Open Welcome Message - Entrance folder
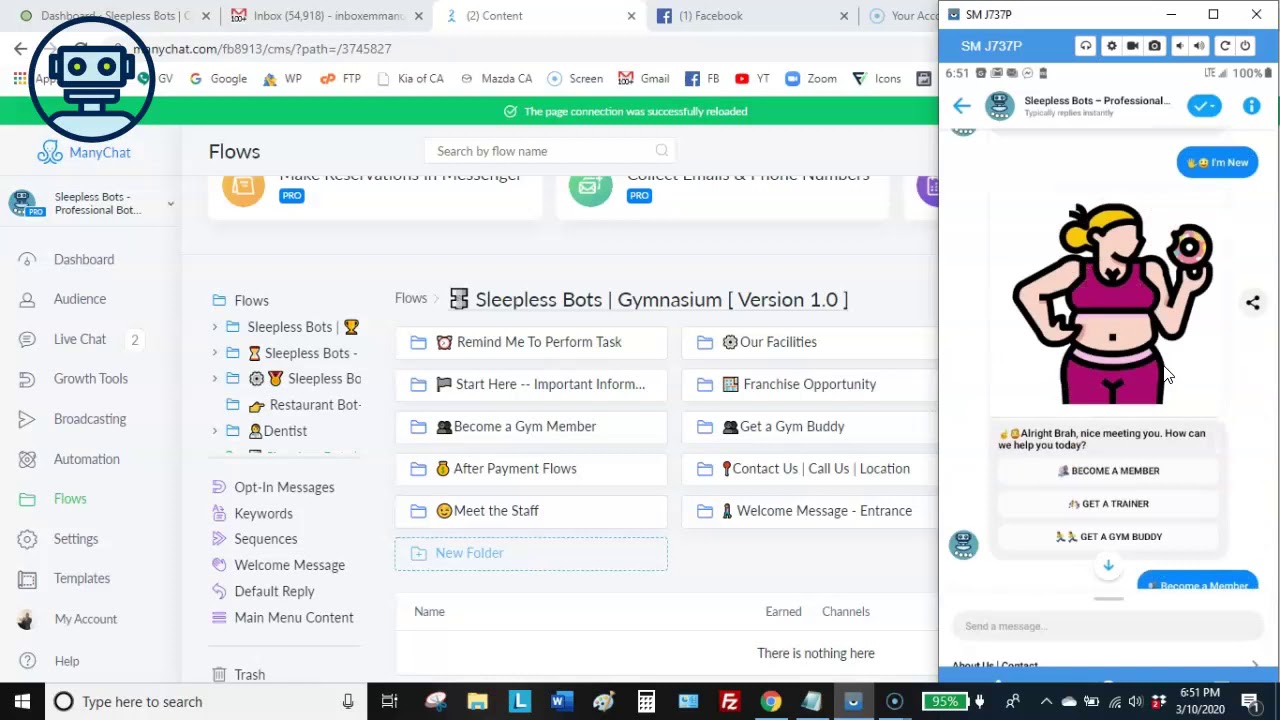This screenshot has width=1280, height=720. [x=810, y=510]
